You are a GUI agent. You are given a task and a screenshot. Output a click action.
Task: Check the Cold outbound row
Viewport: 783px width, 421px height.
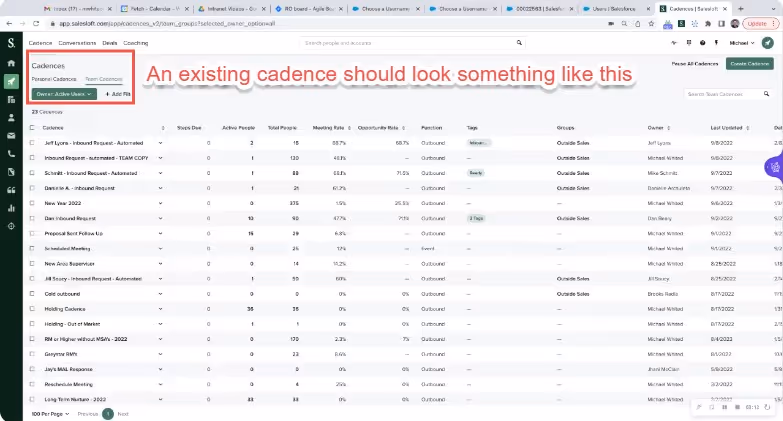click(32, 294)
